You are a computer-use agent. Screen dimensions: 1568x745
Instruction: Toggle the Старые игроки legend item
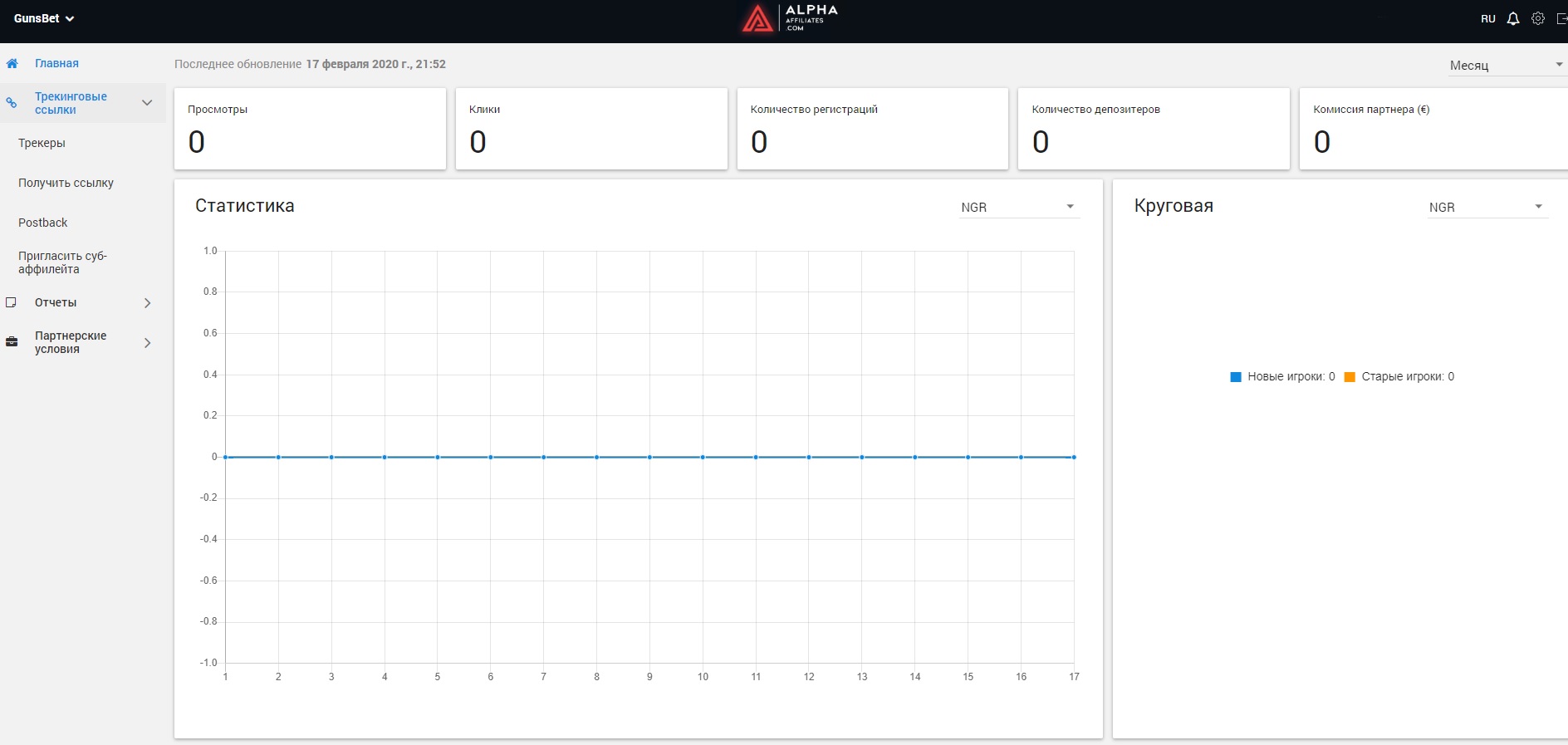1399,377
